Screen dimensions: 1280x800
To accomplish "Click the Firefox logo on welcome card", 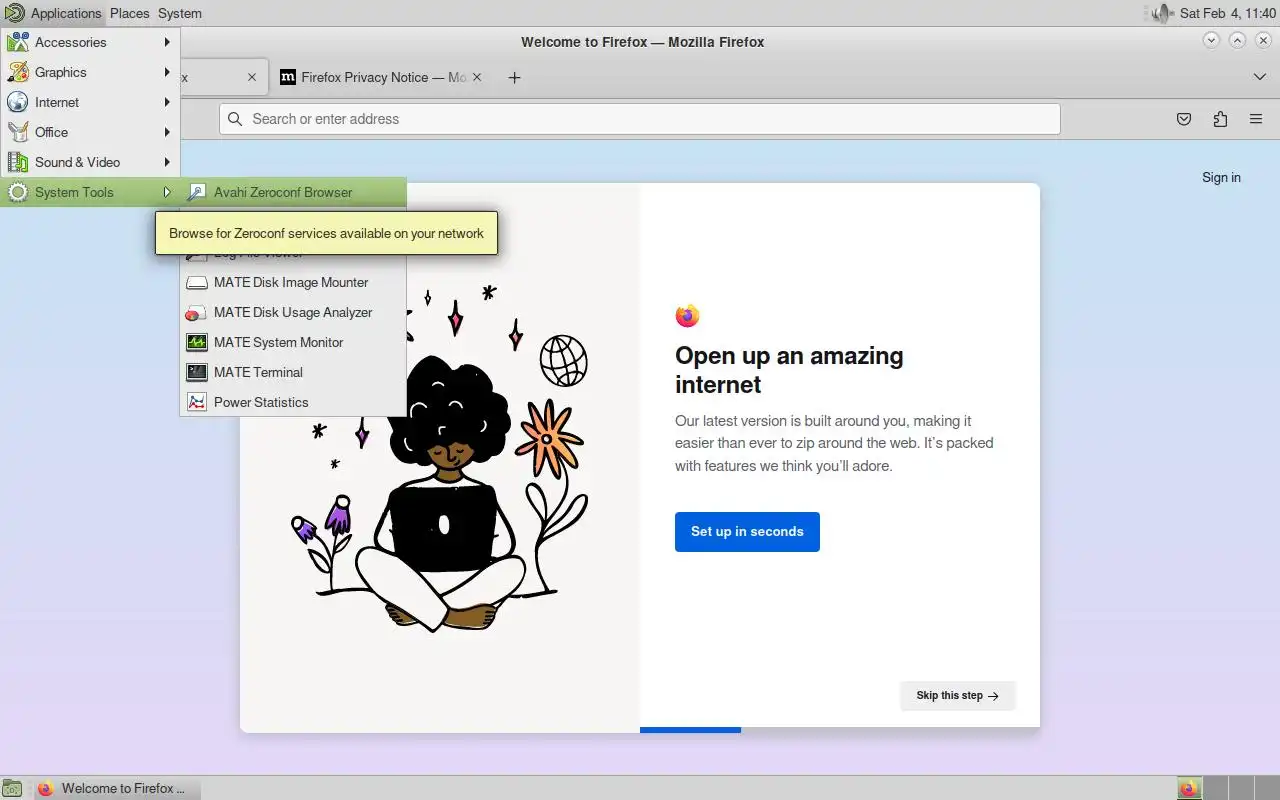I will tap(687, 316).
